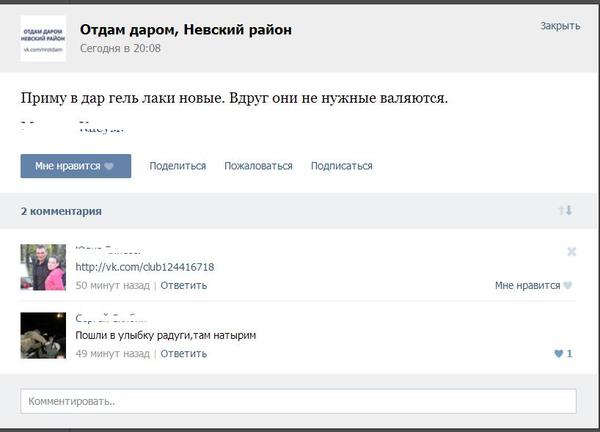Reply to the 49 minutes ago comment
Image resolution: width=600 pixels, height=432 pixels.
[x=184, y=354]
